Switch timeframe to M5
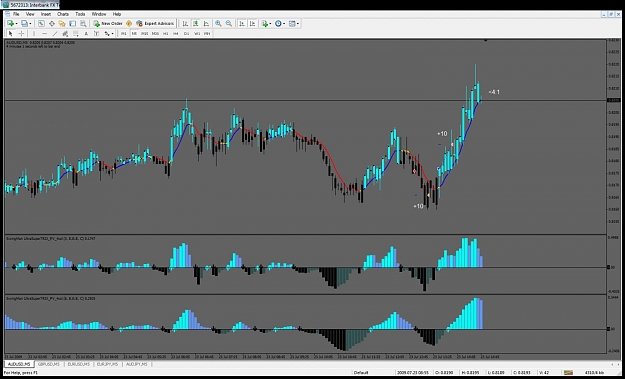This screenshot has height=379, width=625. click(134, 33)
